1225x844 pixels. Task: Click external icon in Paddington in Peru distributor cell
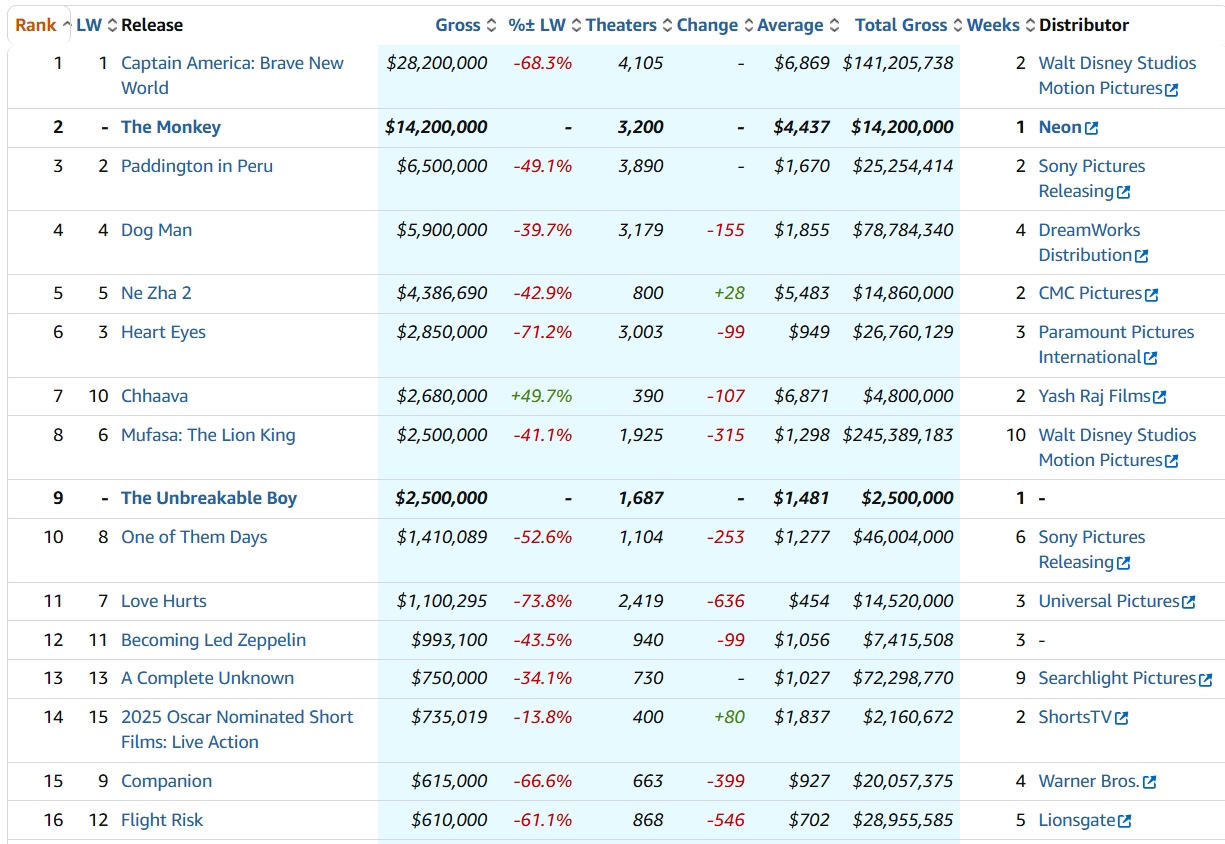point(1124,192)
